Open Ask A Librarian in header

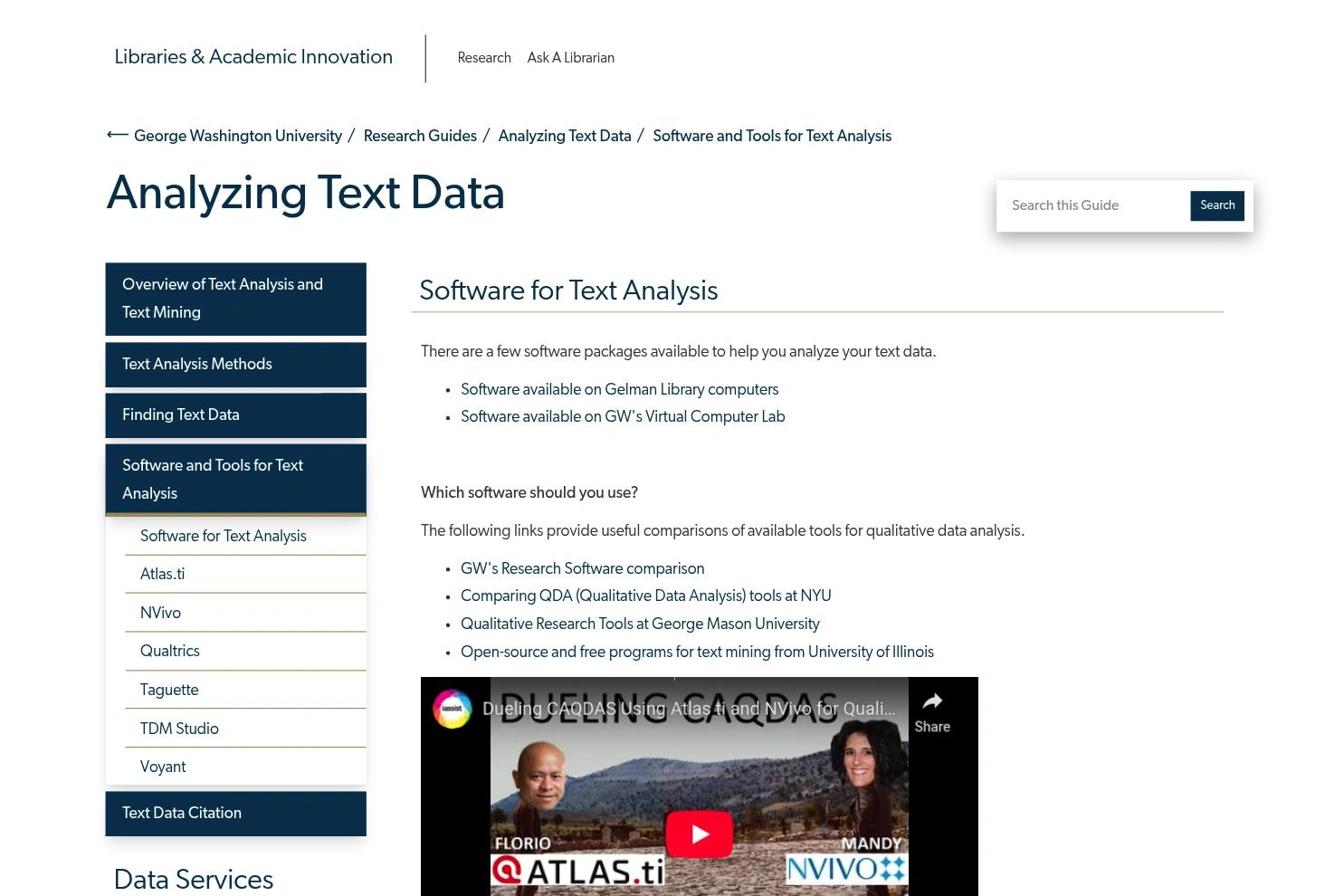tap(571, 58)
